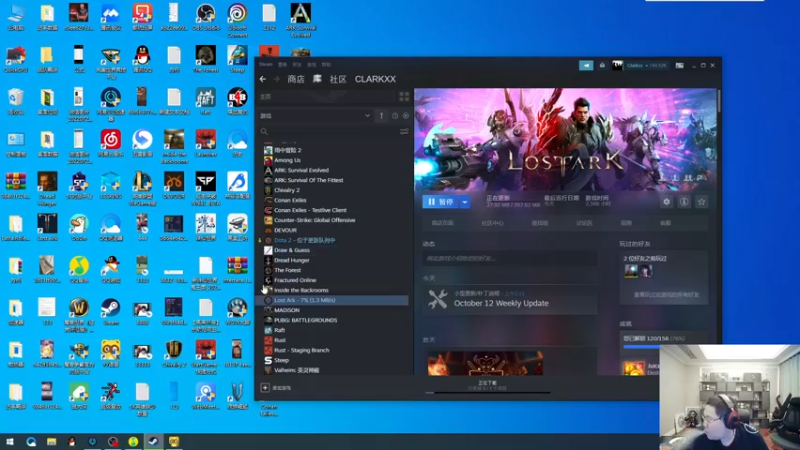Select the Steep desktop shortcut
This screenshot has height=450, width=800.
coord(237,59)
